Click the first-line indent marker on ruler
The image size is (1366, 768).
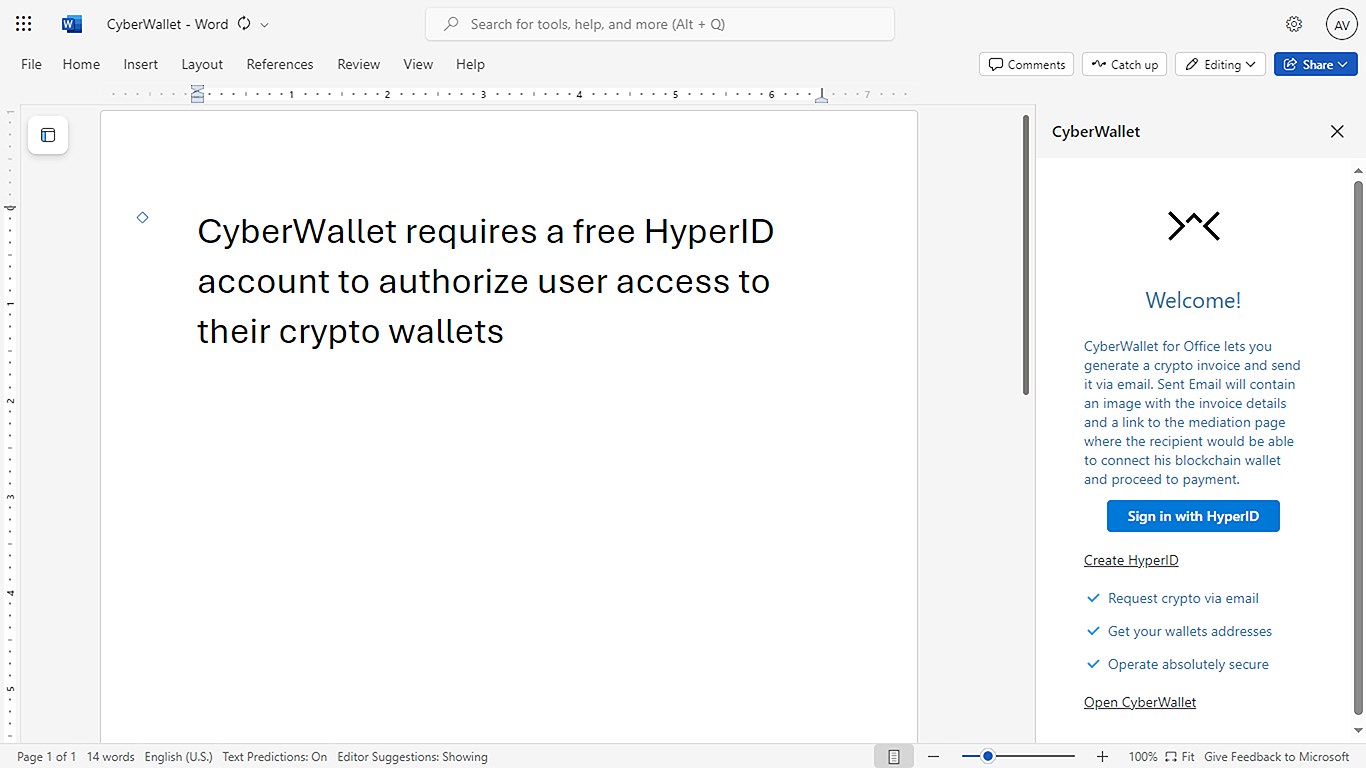[197, 90]
